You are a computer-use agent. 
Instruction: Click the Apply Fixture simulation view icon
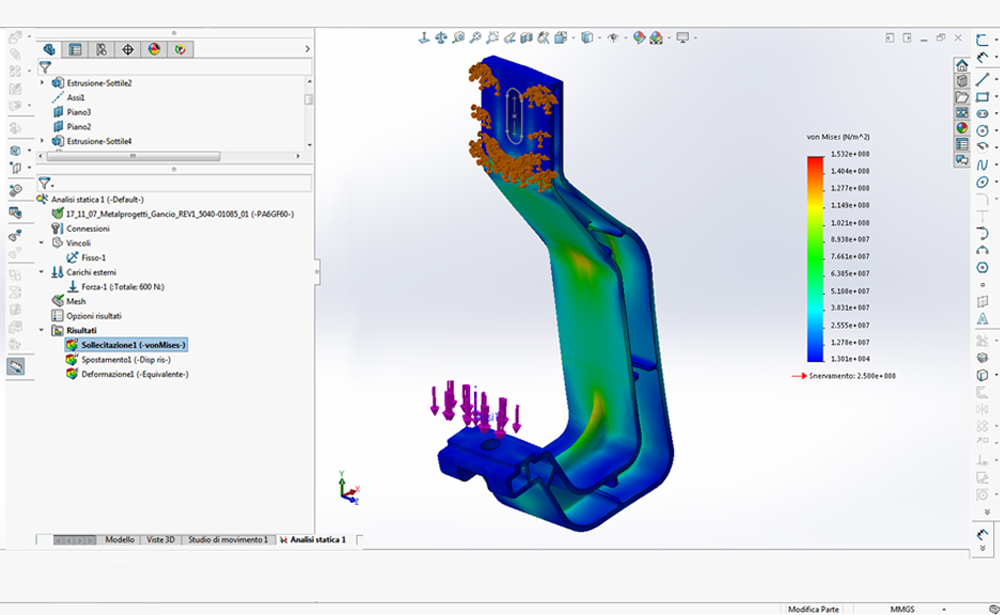pyautogui.click(x=423, y=38)
